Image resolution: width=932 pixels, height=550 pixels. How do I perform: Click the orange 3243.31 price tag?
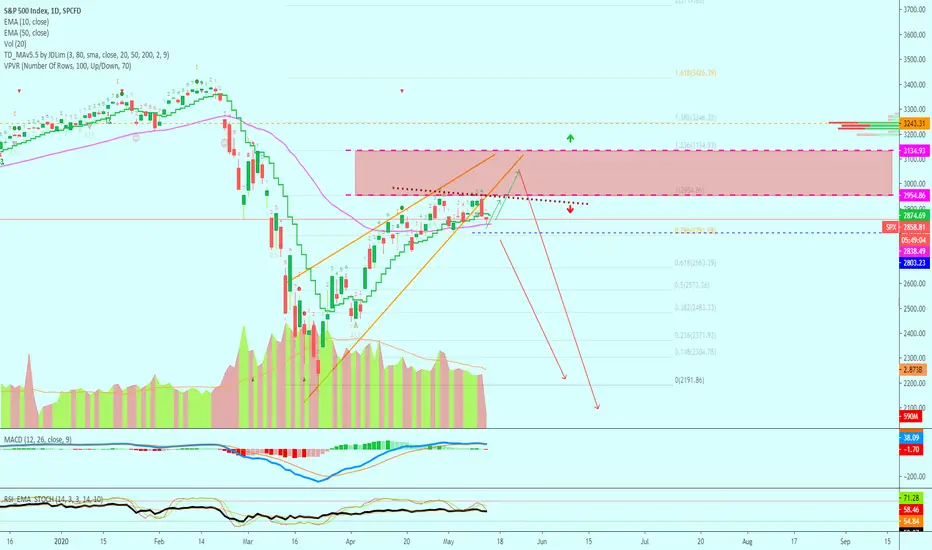[915, 124]
